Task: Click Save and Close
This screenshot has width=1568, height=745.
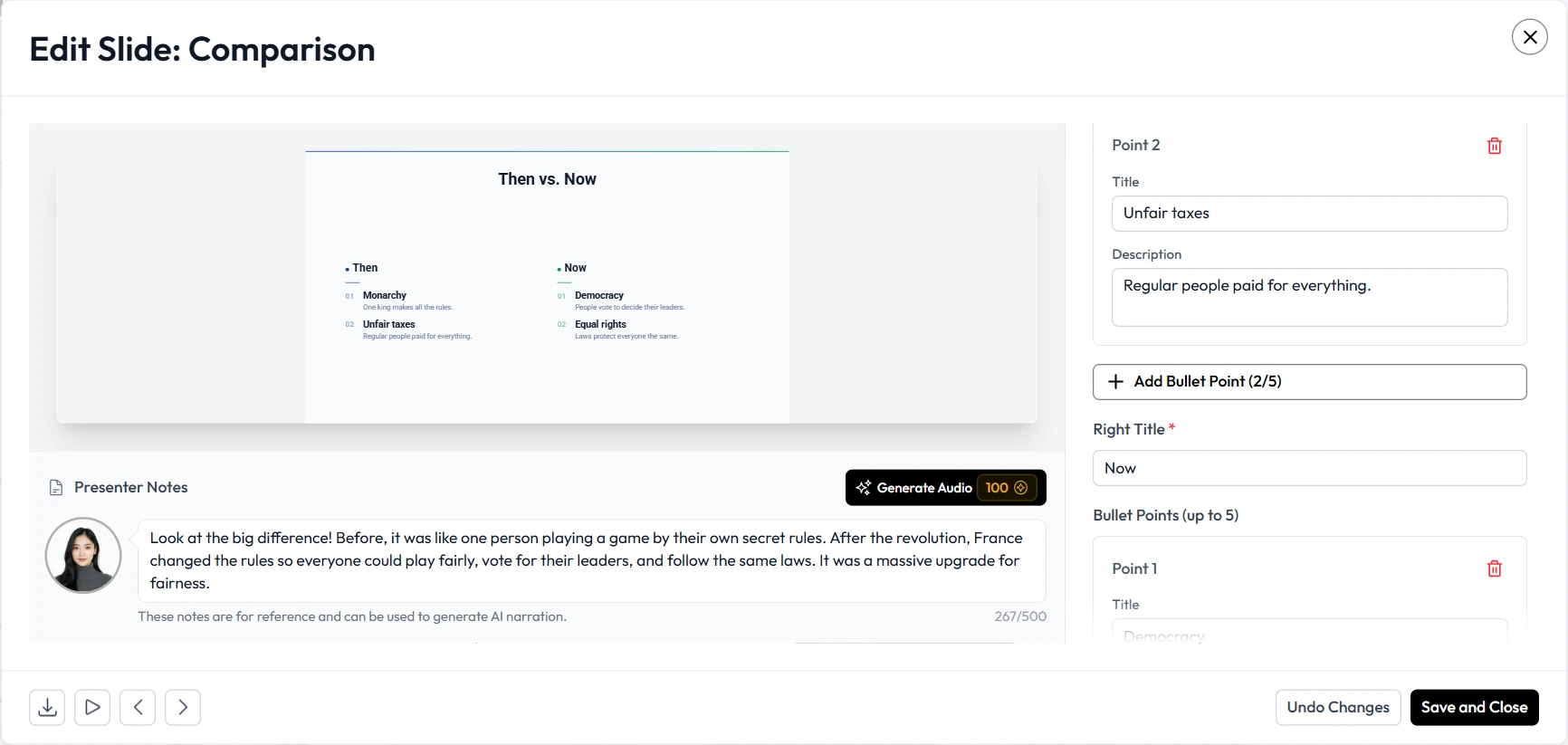Action: point(1475,707)
